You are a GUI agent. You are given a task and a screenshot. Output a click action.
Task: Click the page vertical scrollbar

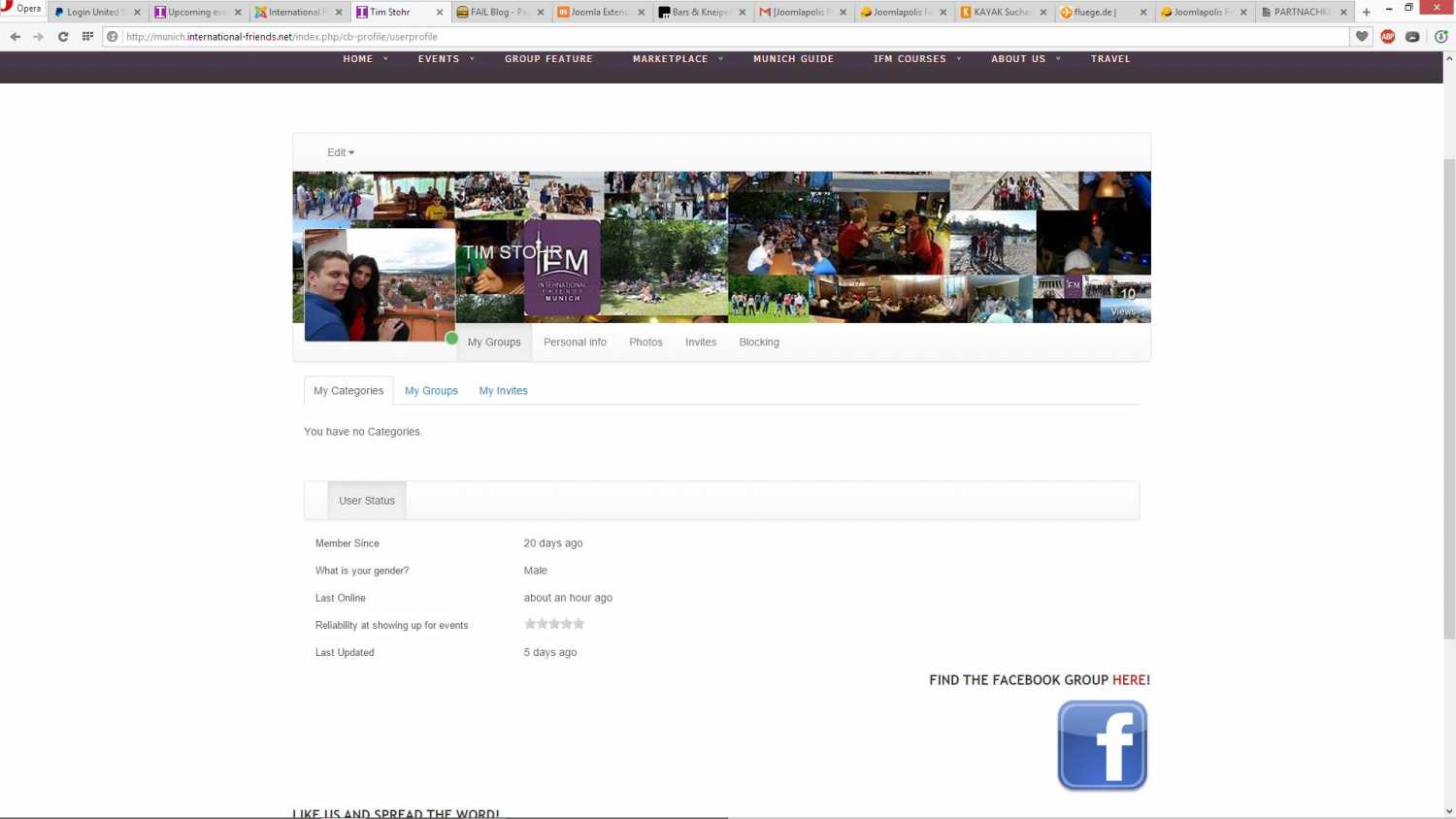point(1449,398)
